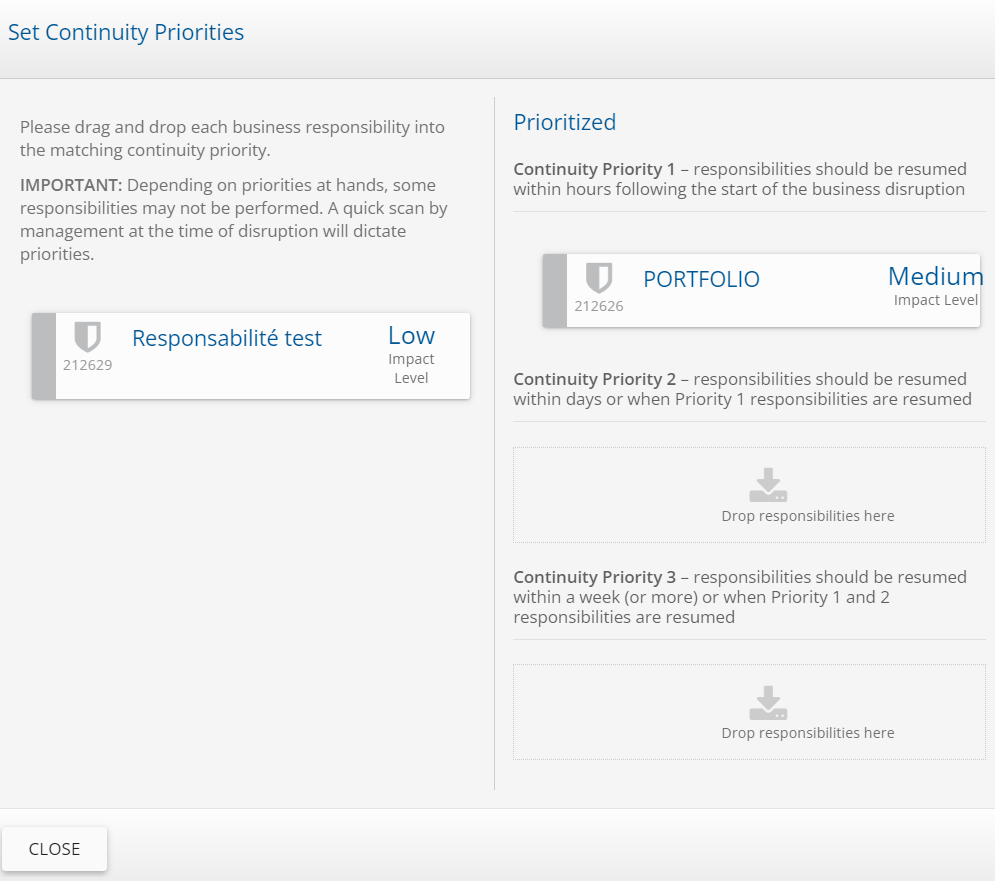Image resolution: width=995 pixels, height=881 pixels.
Task: Click the Low impact level label
Action: click(411, 335)
